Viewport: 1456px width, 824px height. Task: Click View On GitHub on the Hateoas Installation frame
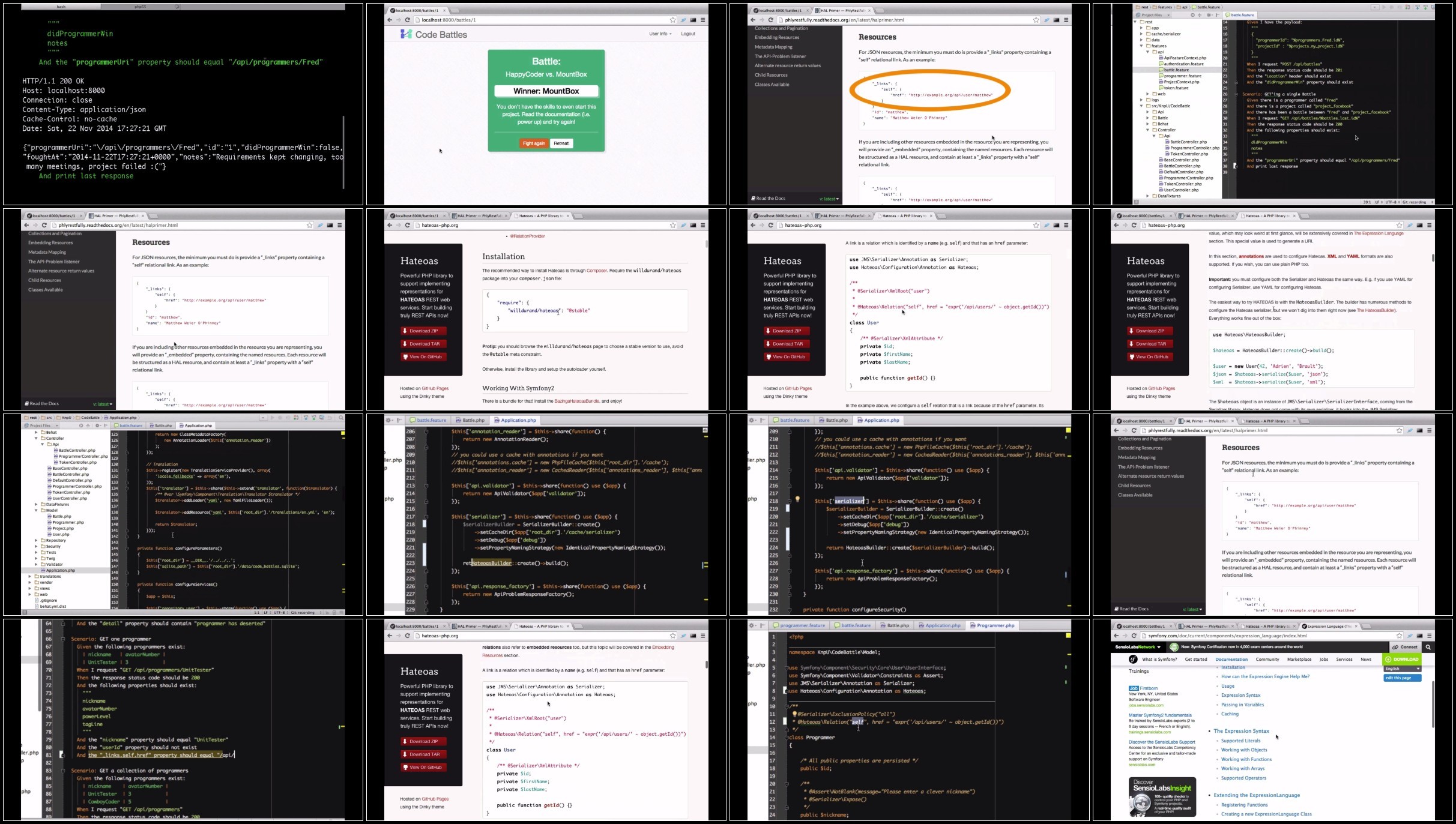424,356
